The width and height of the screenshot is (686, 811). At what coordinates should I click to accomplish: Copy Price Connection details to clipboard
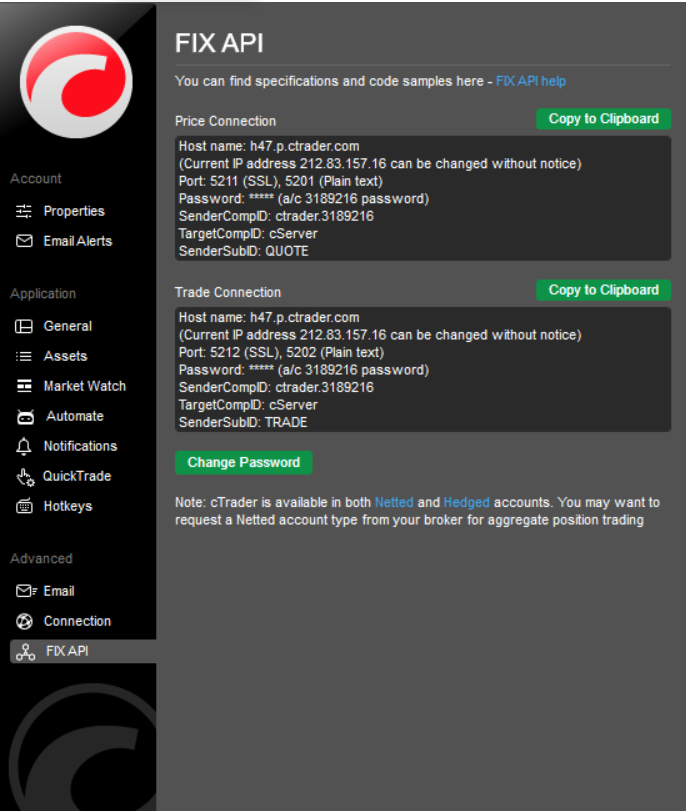pyautogui.click(x=603, y=118)
